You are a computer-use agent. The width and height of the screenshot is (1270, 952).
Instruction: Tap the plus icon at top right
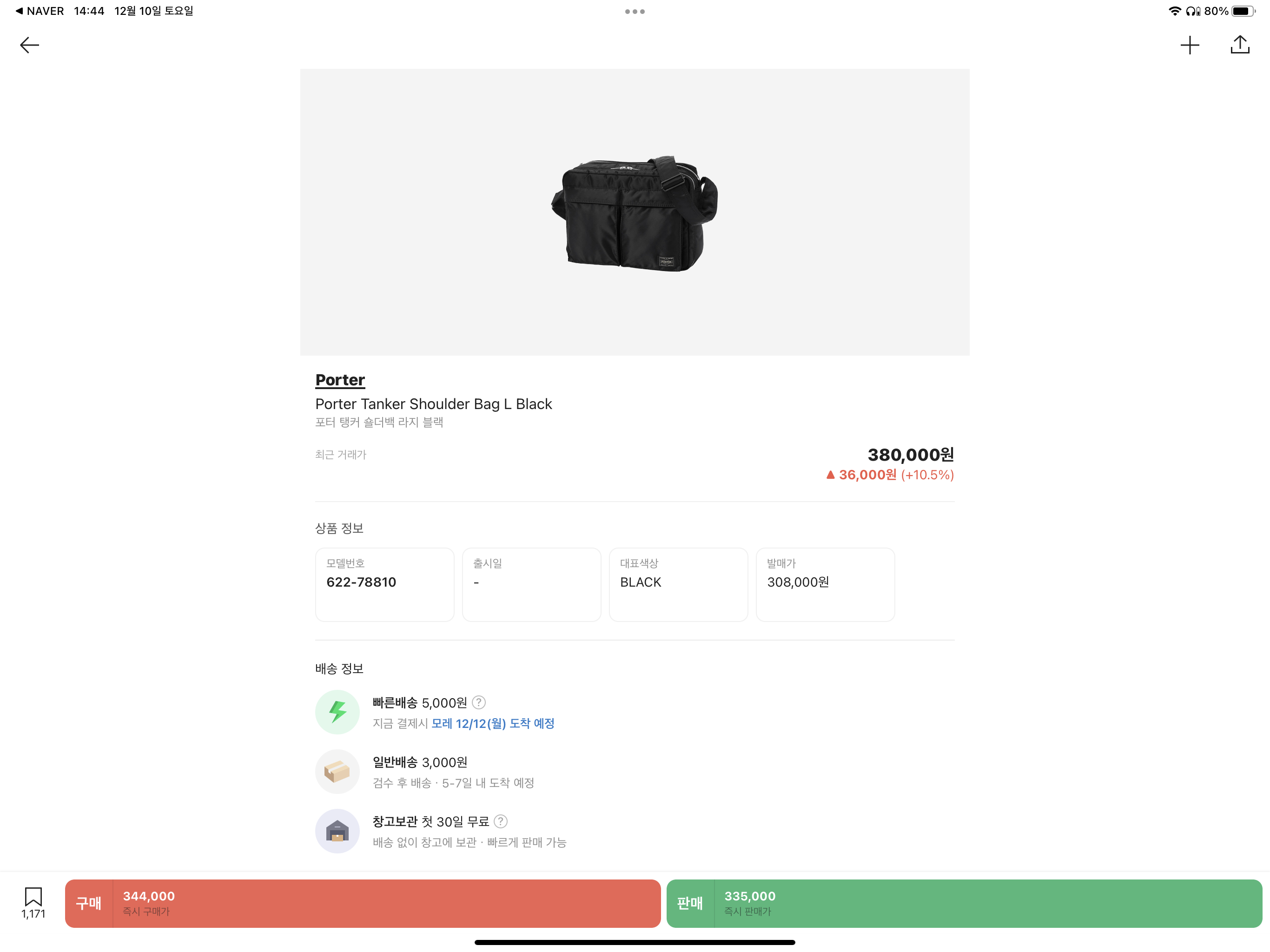coord(1190,46)
